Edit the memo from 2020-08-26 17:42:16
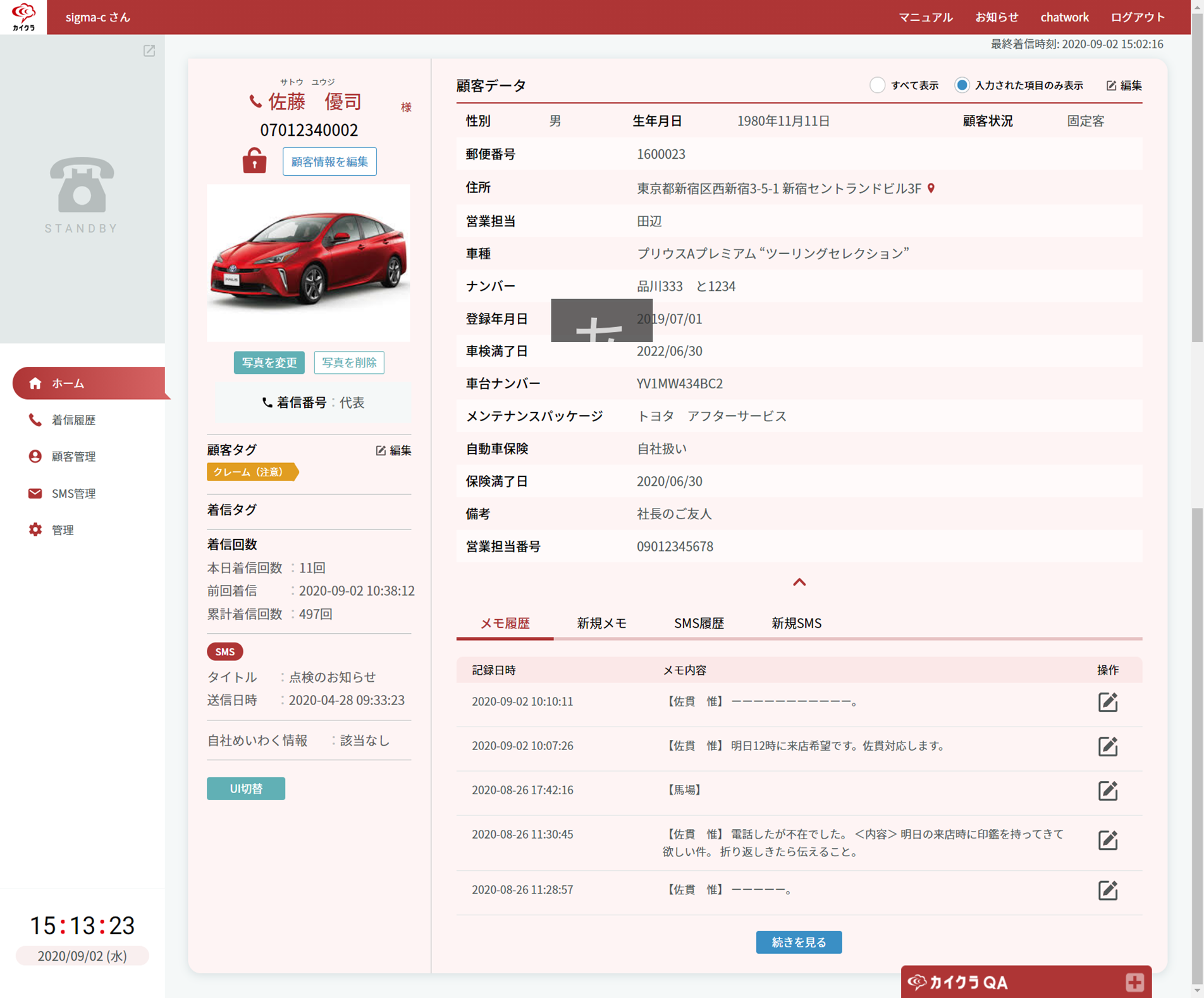Screen dimensions: 1204x998 click(x=1107, y=791)
